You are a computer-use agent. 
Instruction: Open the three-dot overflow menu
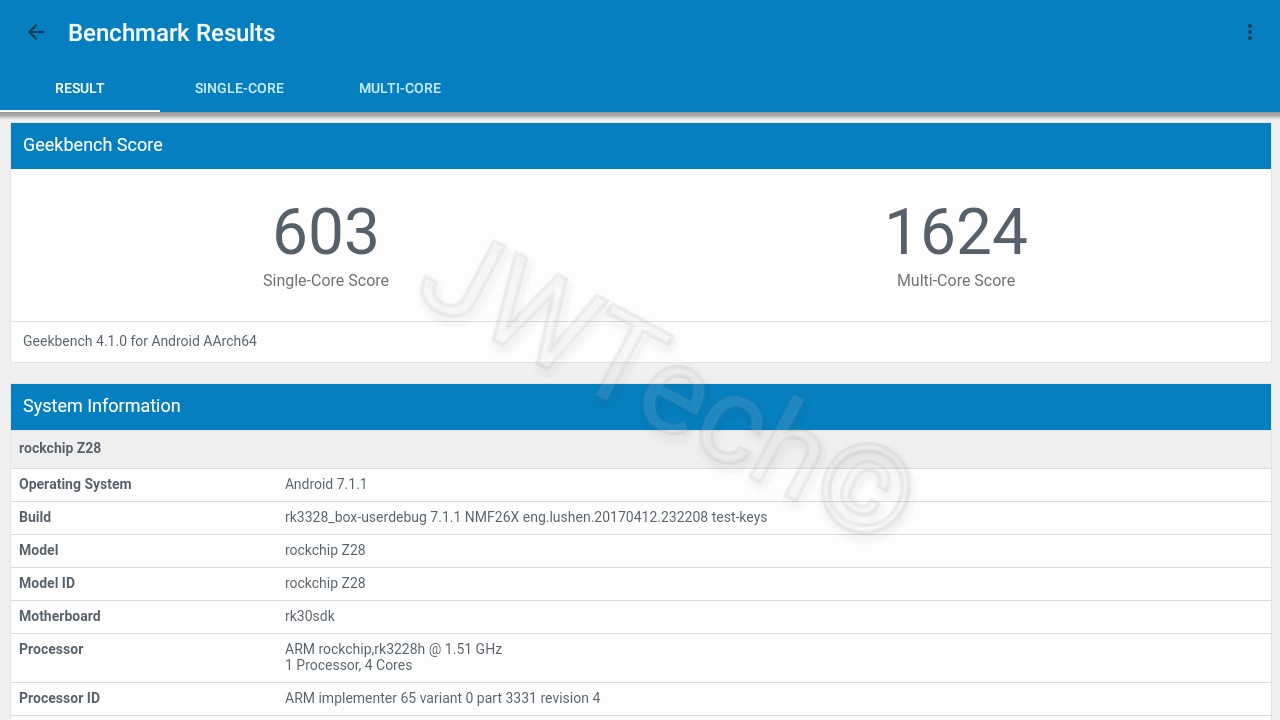pos(1249,32)
